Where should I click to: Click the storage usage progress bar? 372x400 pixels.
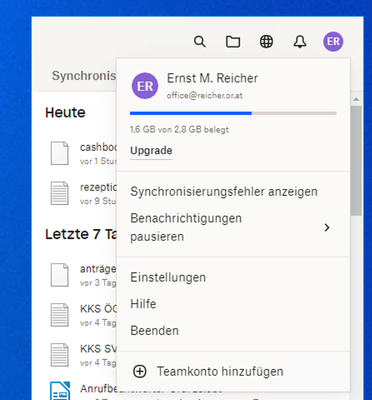coord(233,113)
